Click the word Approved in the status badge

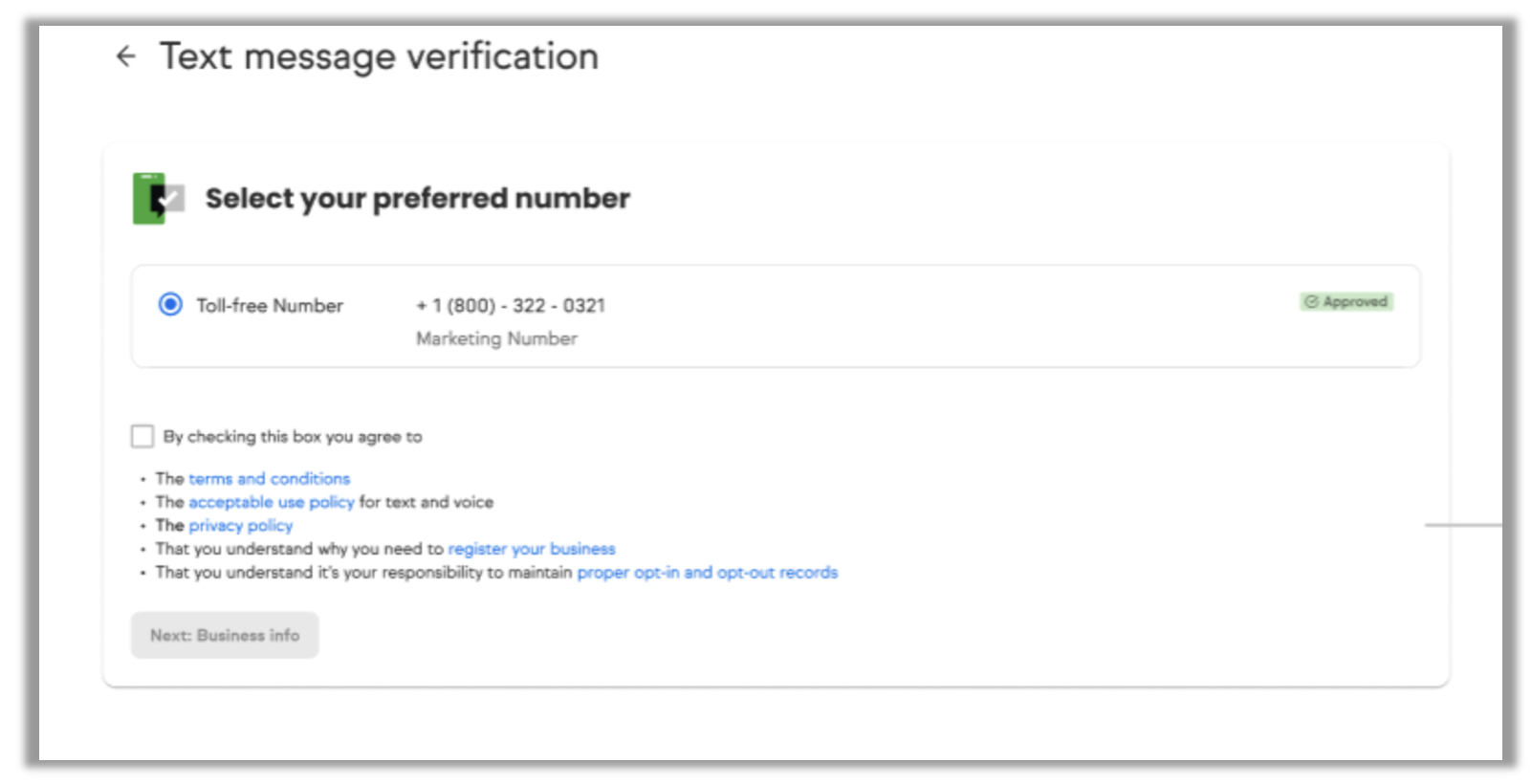point(1354,301)
